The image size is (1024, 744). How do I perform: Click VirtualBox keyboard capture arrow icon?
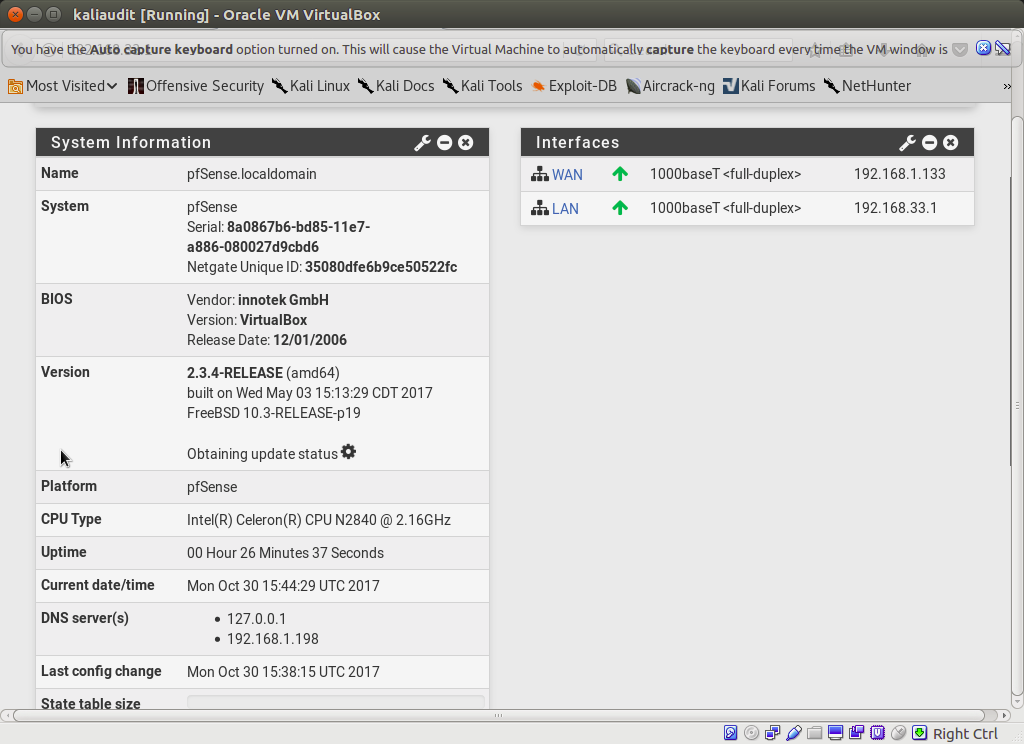point(920,733)
